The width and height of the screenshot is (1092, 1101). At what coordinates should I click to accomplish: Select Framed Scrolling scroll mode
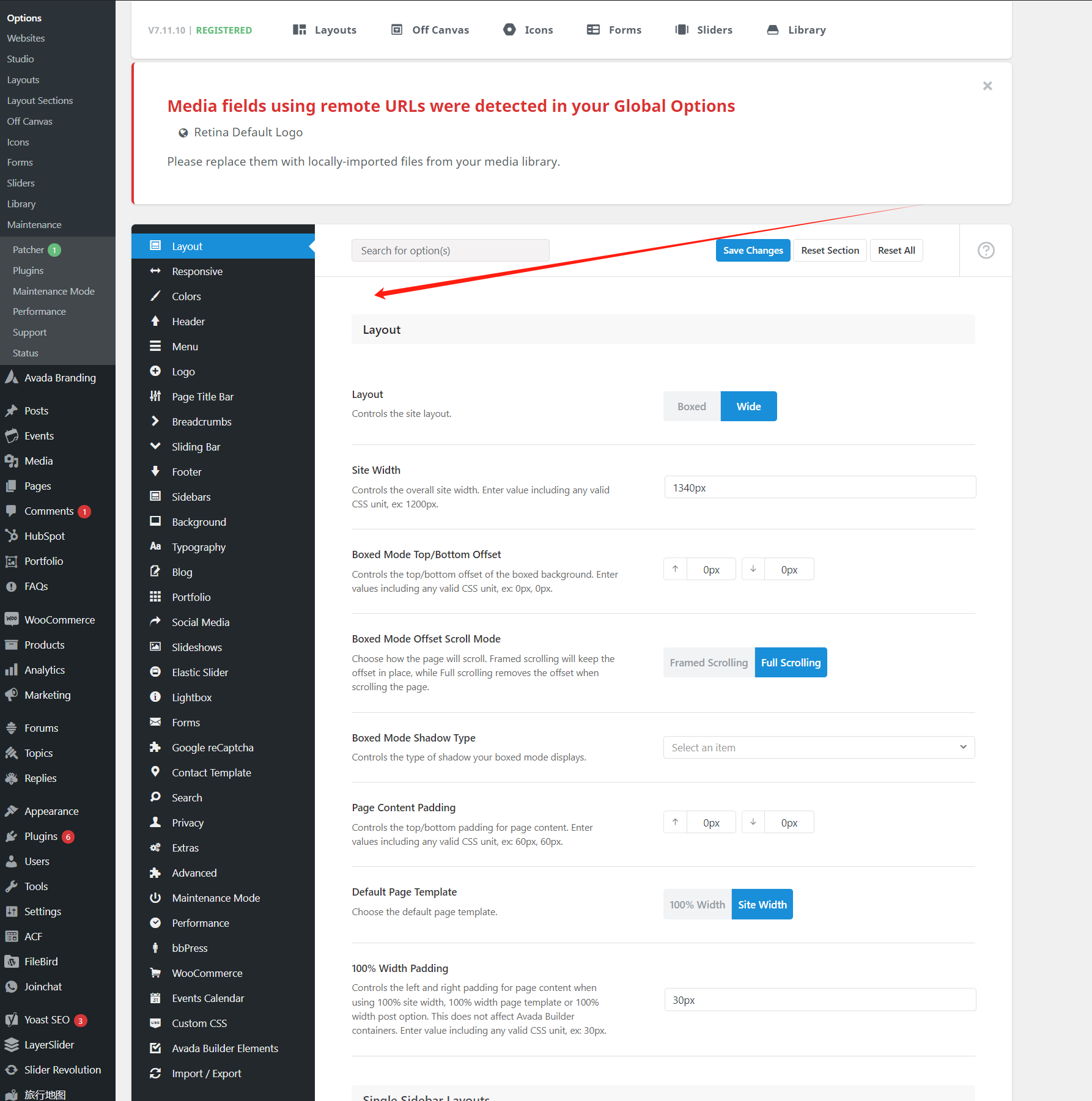tap(709, 663)
